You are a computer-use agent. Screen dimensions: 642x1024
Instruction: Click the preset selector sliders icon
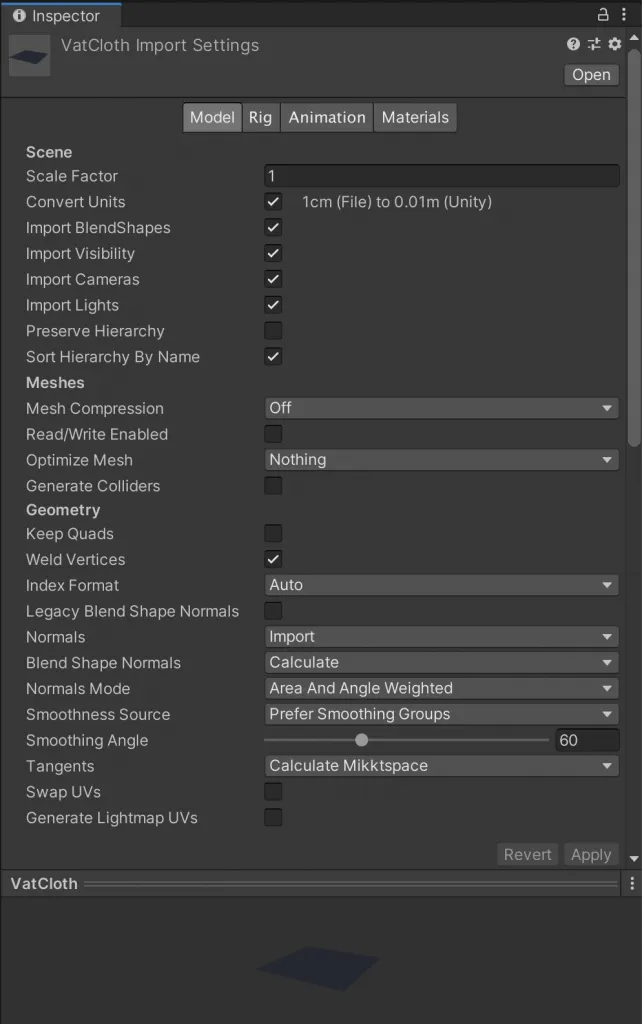click(594, 44)
